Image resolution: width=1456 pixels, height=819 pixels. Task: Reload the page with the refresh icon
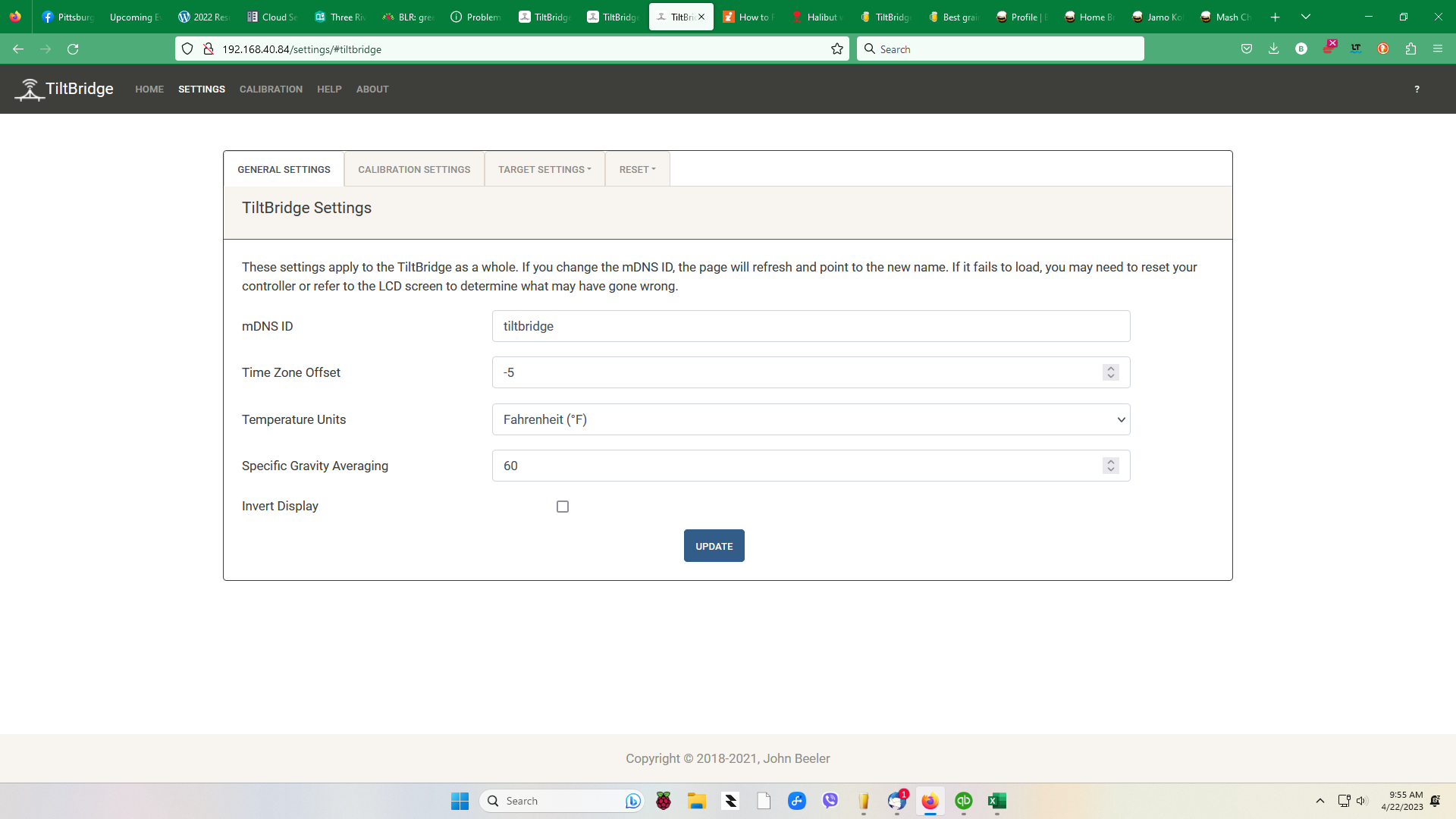pos(73,49)
